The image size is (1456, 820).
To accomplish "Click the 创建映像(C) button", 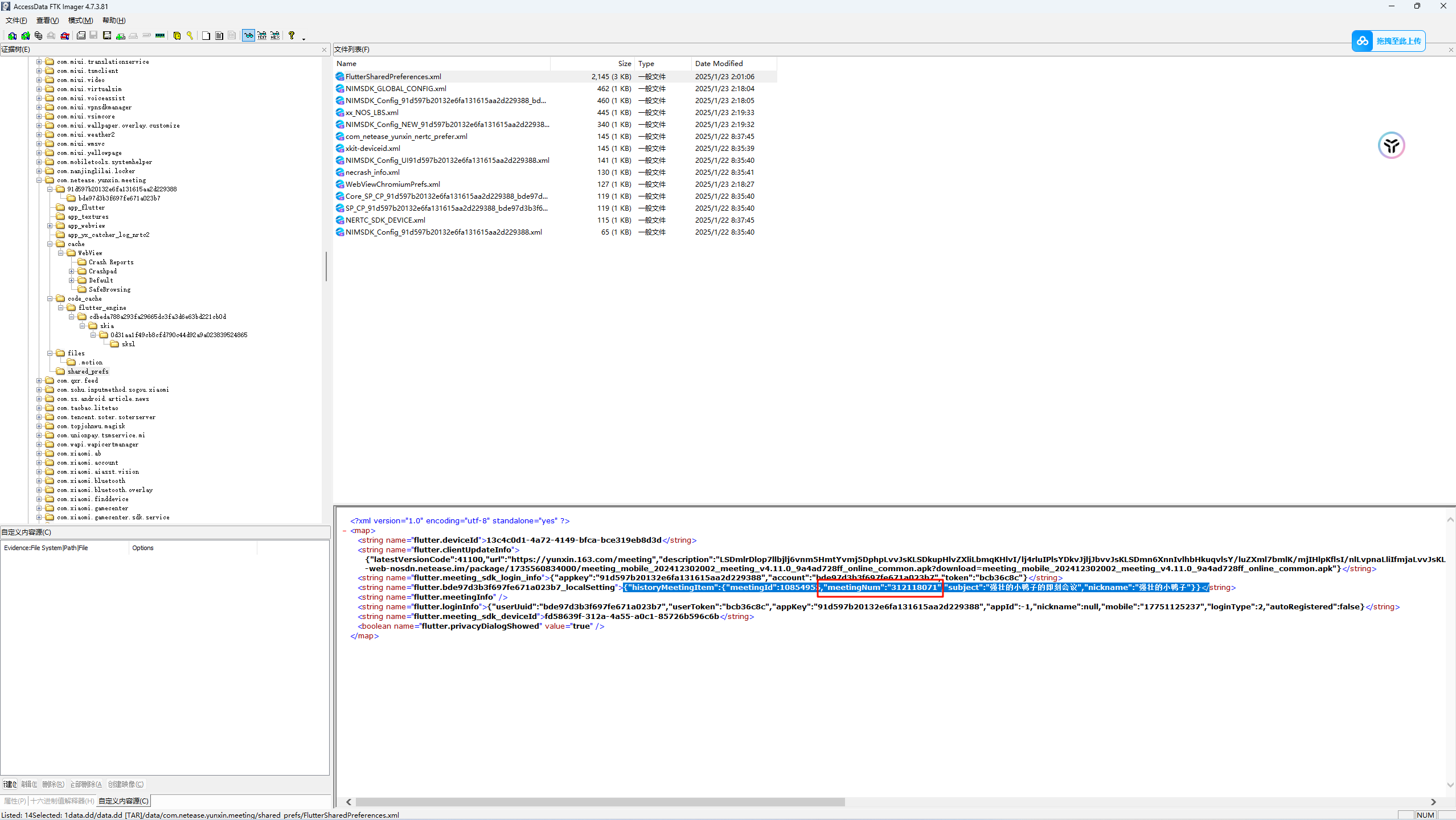I will [x=126, y=784].
